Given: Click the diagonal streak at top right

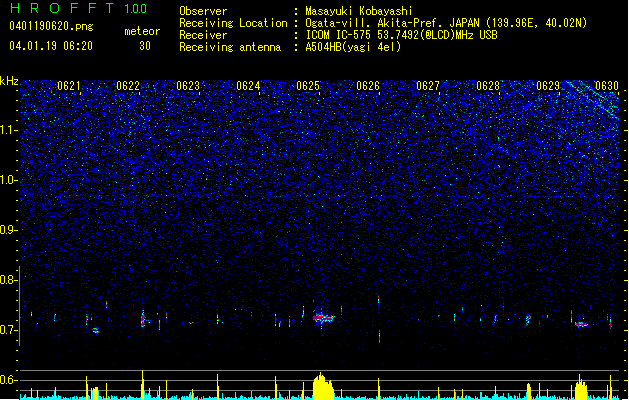Looking at the screenshot, I should (593, 99).
